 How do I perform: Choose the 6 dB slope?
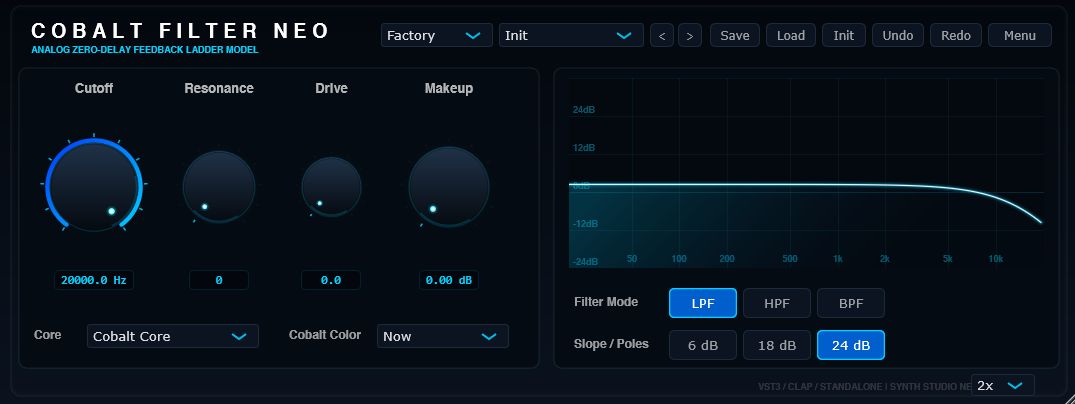703,345
